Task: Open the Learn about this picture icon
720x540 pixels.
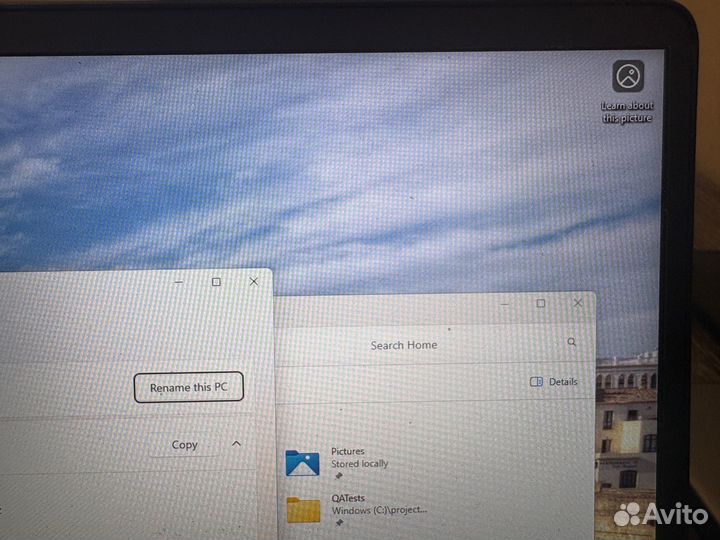Action: coord(628,76)
